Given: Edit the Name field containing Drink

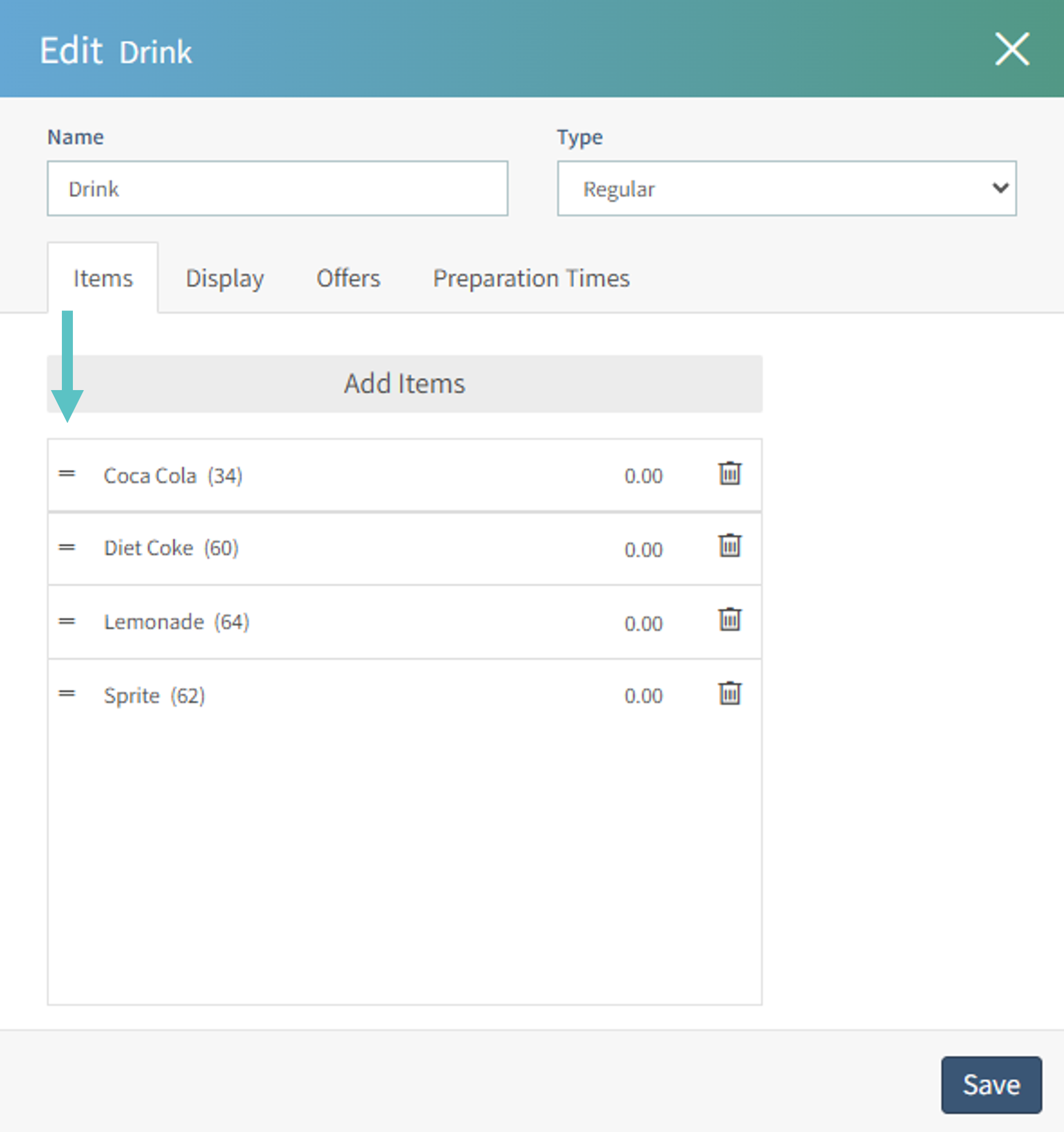Looking at the screenshot, I should [277, 188].
